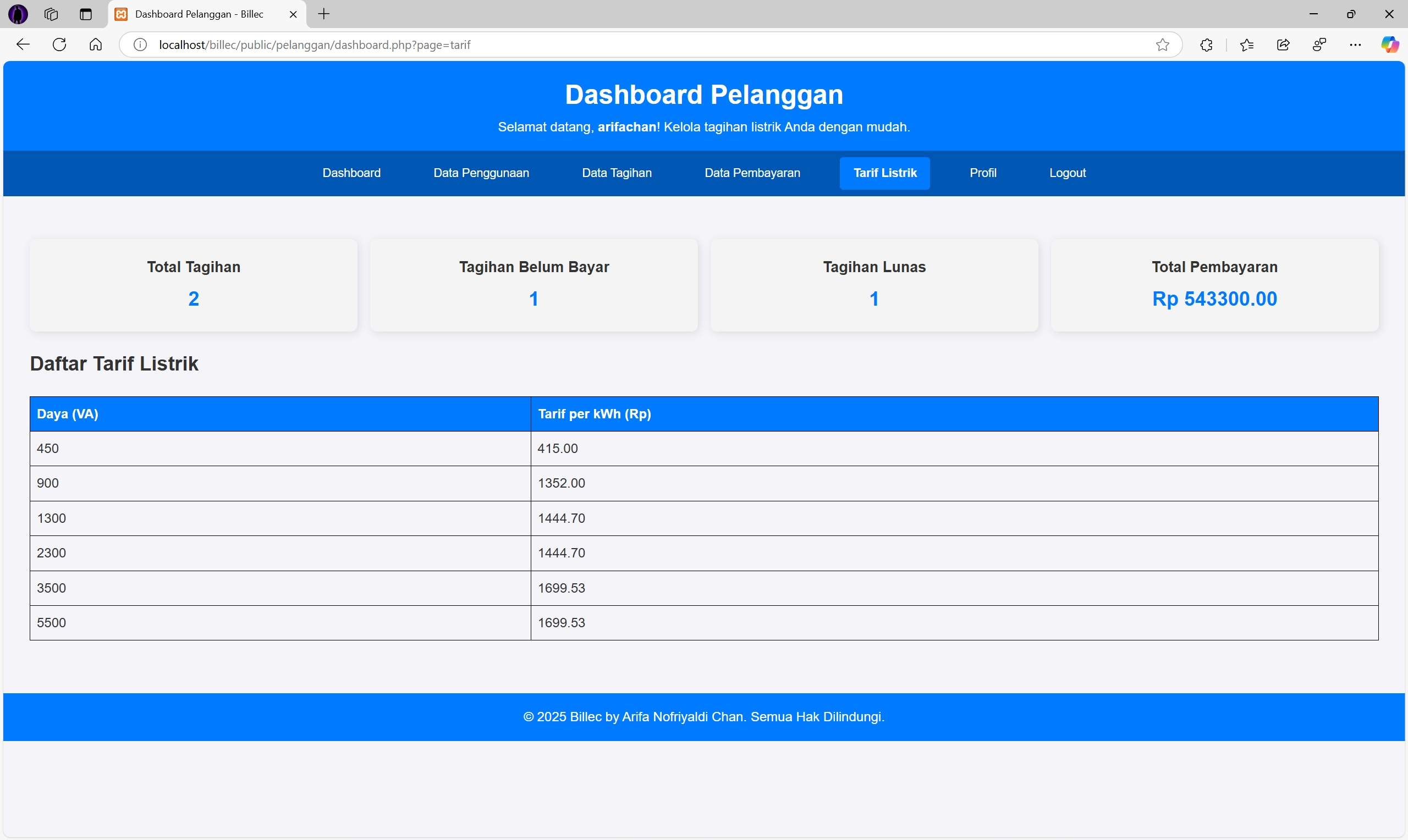Click the browser back arrow
This screenshot has width=1408, height=840.
tap(23, 45)
